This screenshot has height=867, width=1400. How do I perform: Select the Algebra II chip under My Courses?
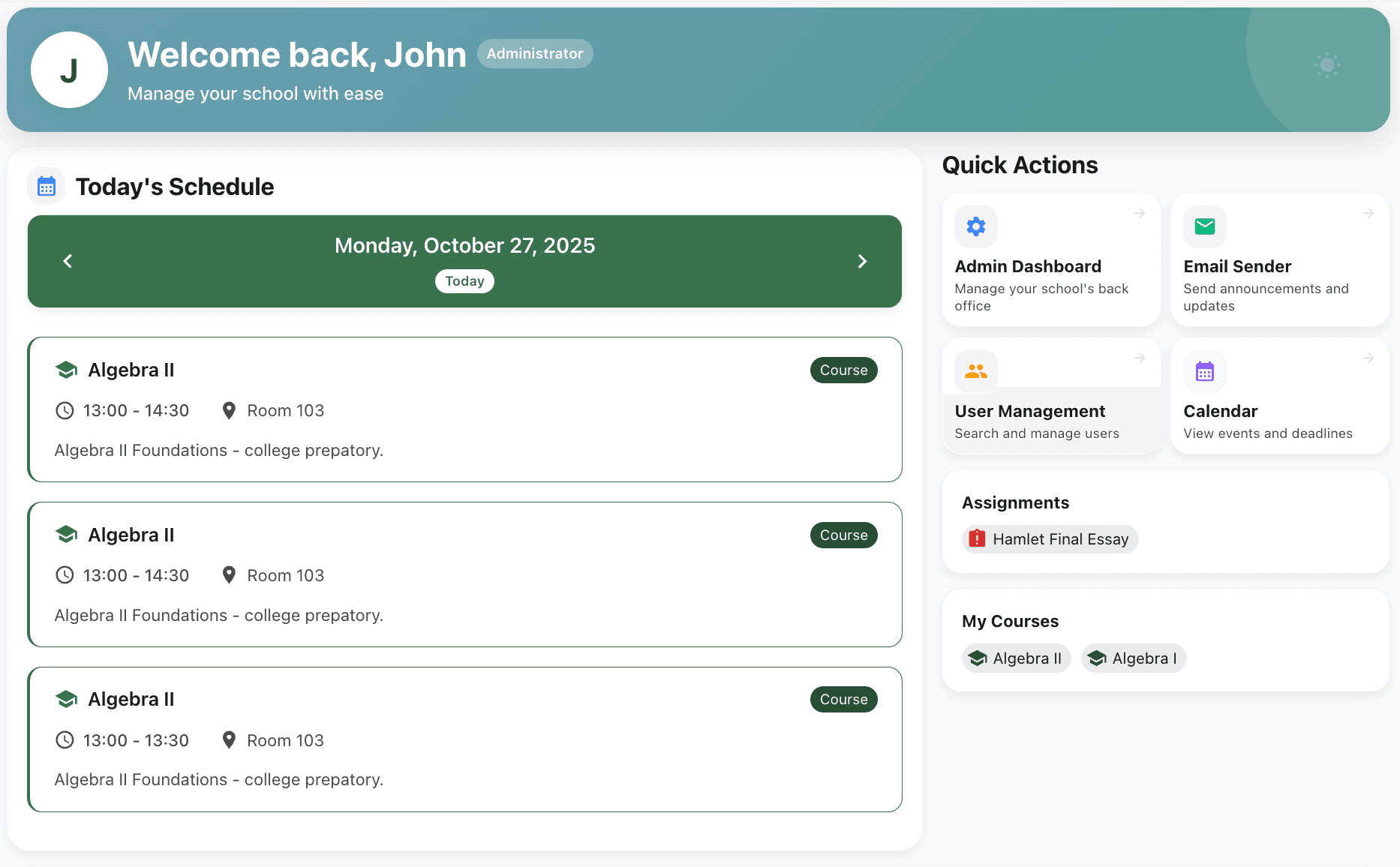[1016, 658]
